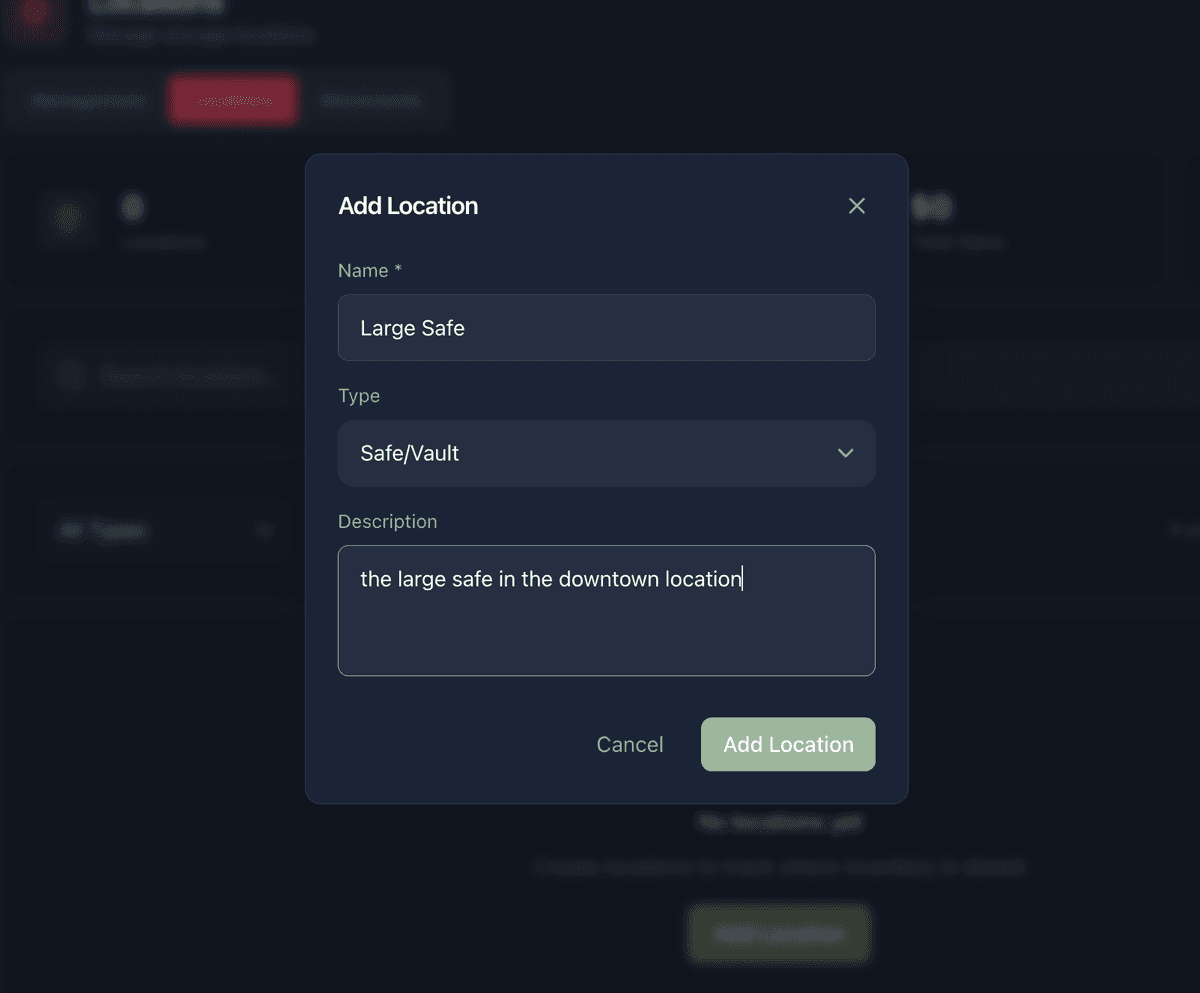
Task: Confirm with the Add Location button
Action: (x=788, y=744)
